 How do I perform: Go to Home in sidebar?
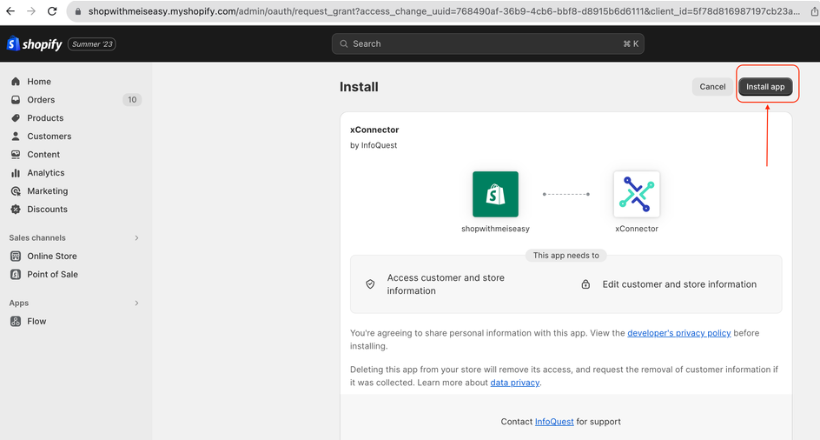pyautogui.click(x=39, y=82)
